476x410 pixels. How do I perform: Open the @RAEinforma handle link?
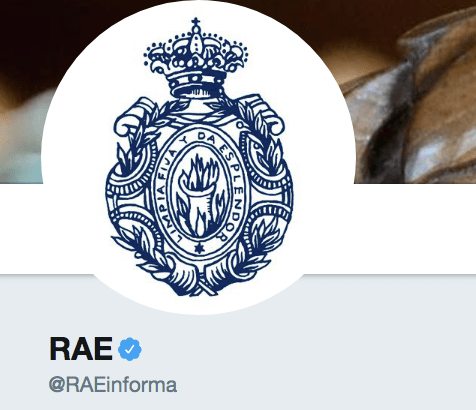coord(113,385)
